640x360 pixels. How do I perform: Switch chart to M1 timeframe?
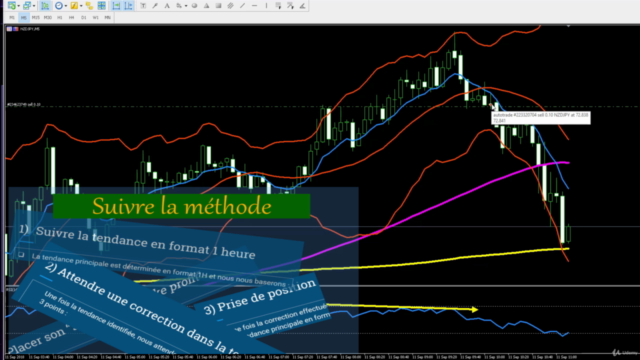(x=12, y=18)
